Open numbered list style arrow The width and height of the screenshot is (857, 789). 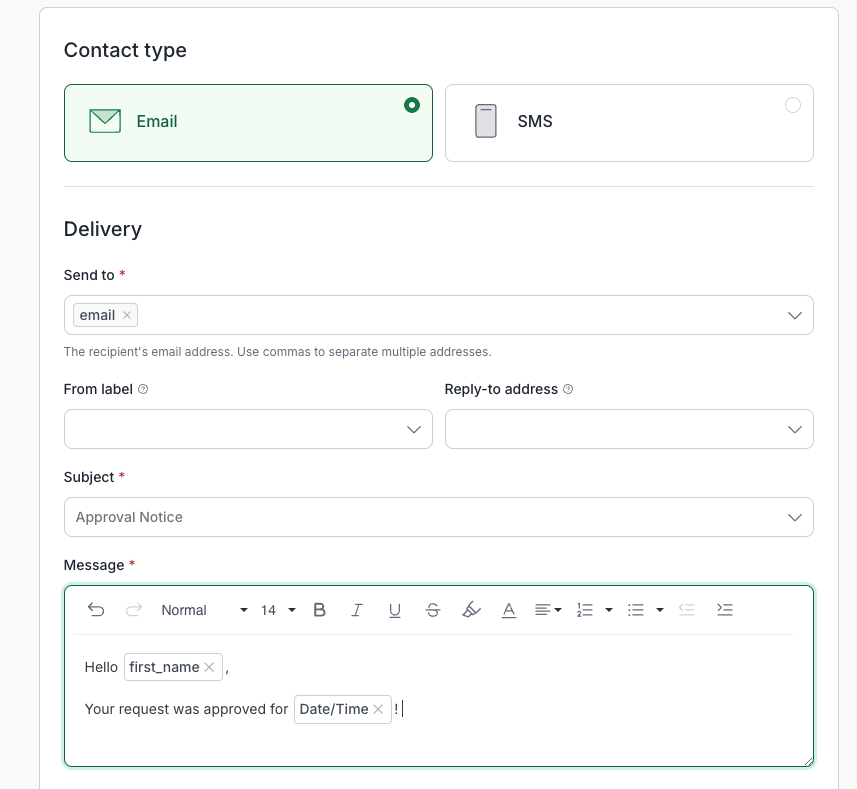point(609,610)
